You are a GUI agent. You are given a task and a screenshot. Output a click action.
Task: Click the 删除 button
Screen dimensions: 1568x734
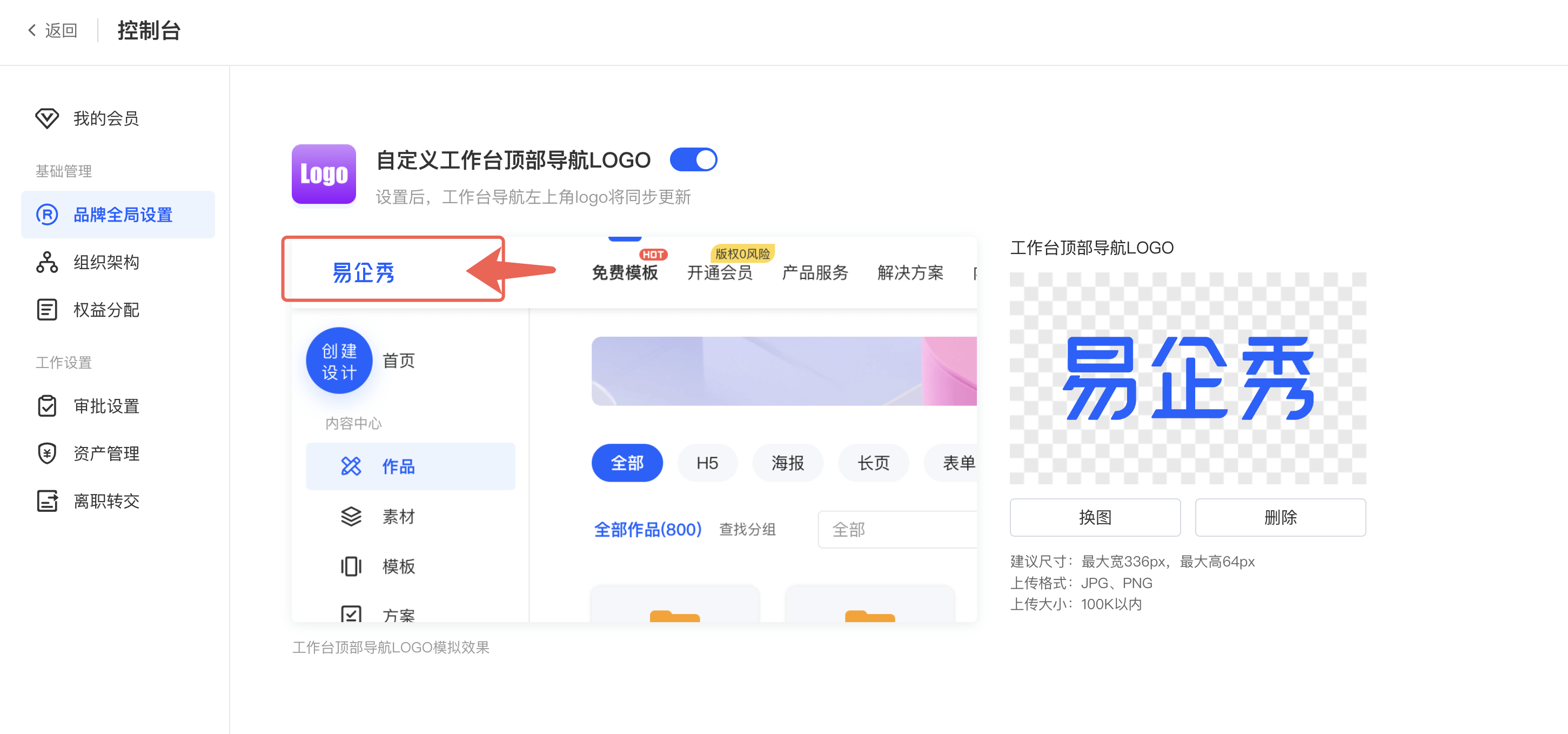pos(1280,517)
